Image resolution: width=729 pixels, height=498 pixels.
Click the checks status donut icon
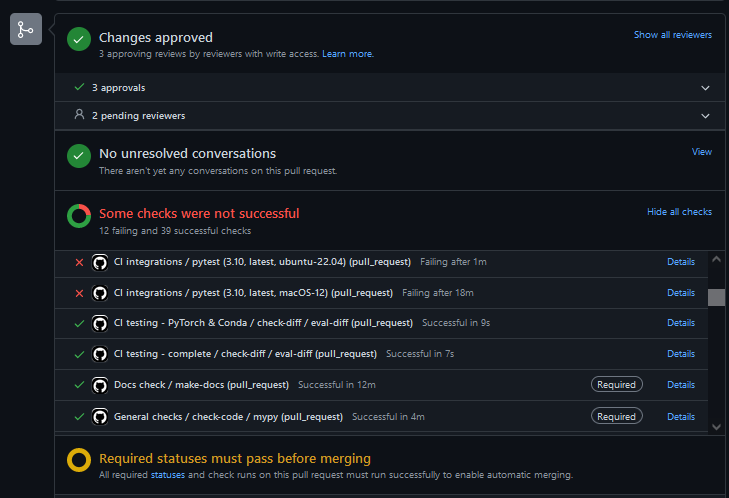(79, 216)
